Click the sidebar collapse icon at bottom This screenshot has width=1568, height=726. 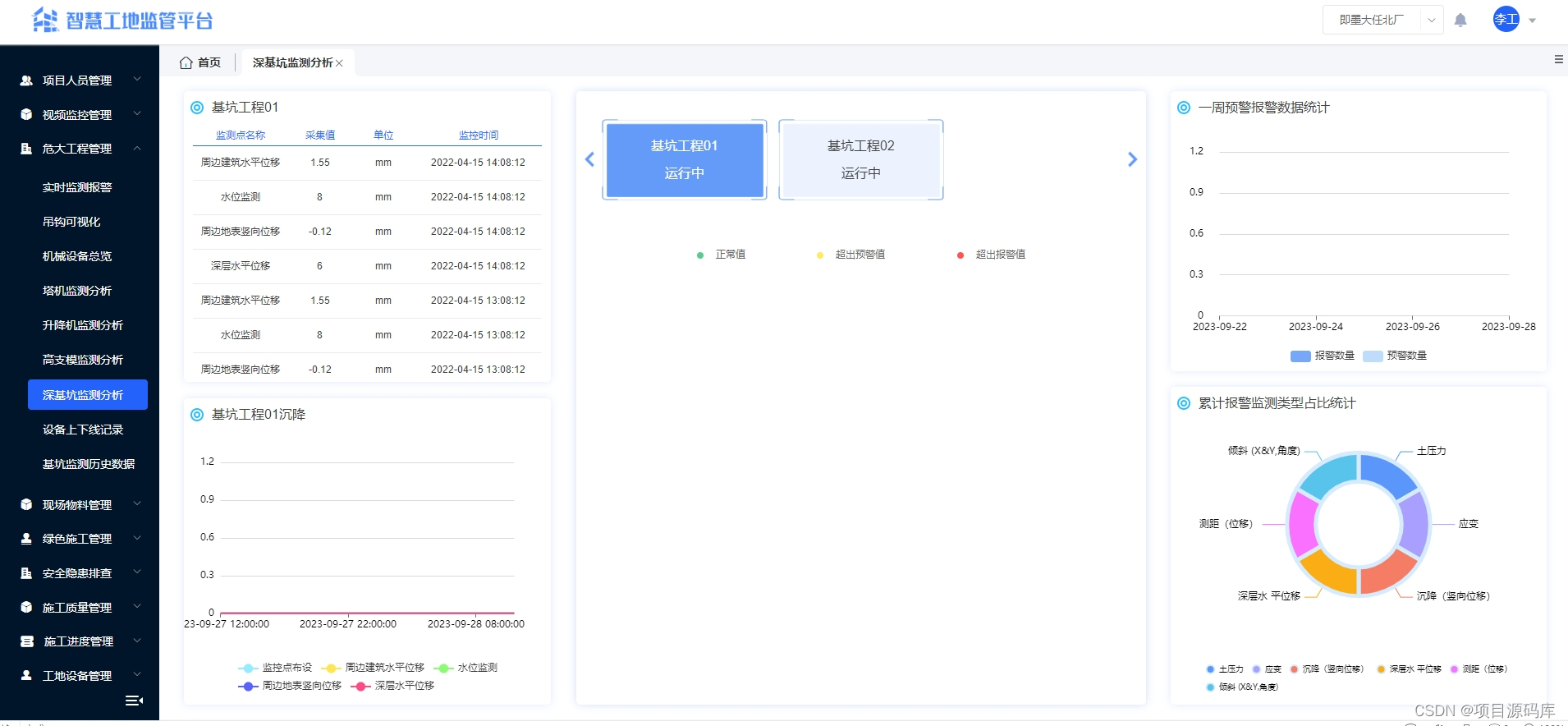pyautogui.click(x=134, y=701)
